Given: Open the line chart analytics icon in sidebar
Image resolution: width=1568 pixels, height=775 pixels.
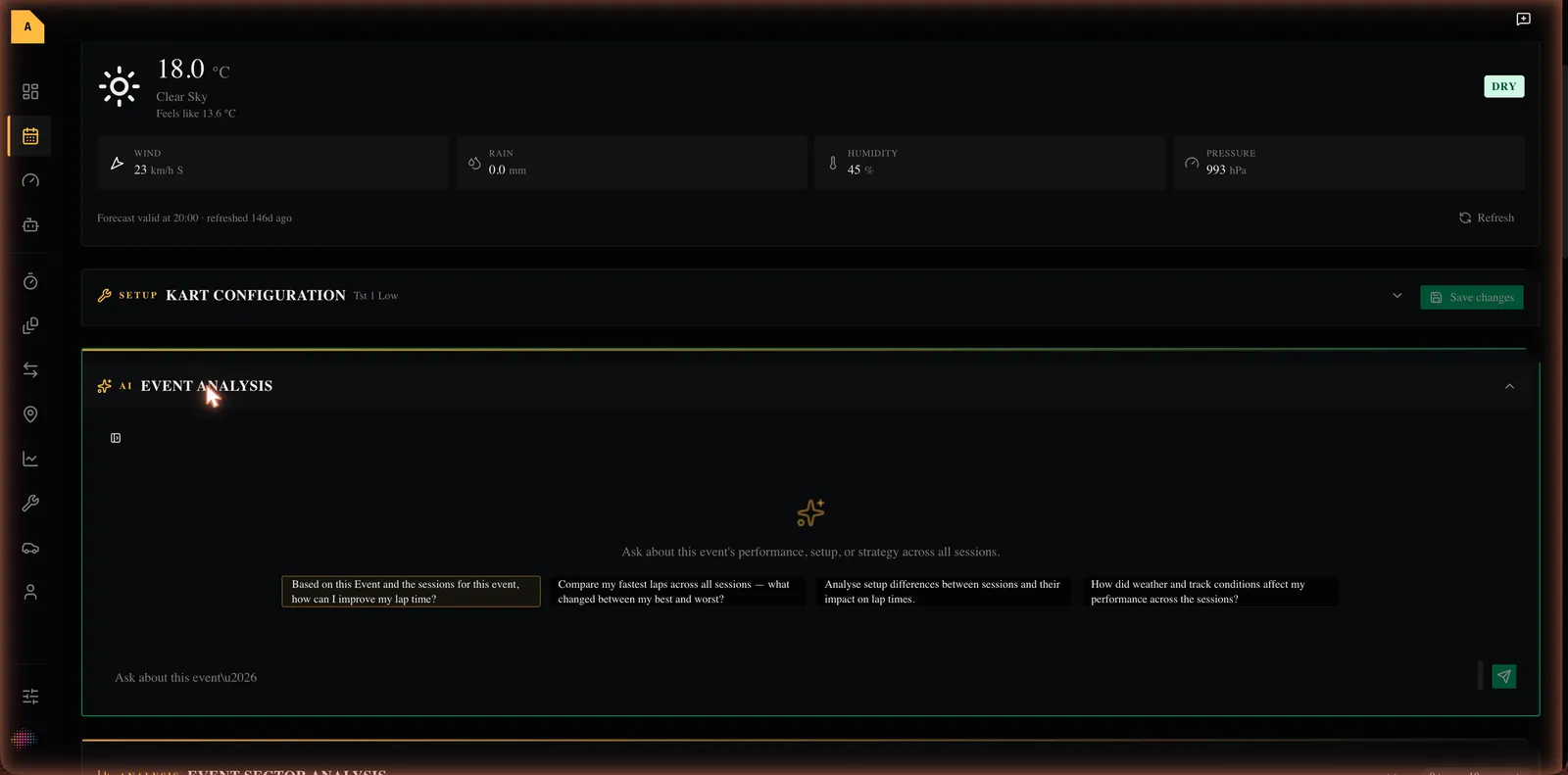Looking at the screenshot, I should point(30,459).
